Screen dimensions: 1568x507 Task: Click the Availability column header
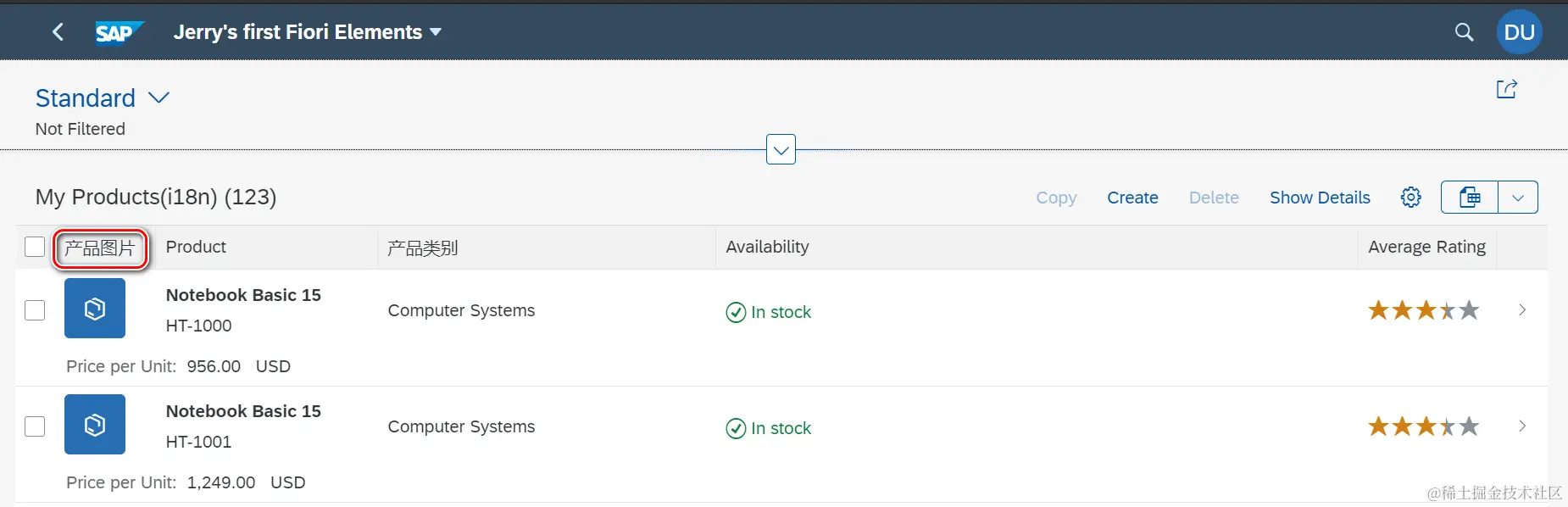pos(767,247)
